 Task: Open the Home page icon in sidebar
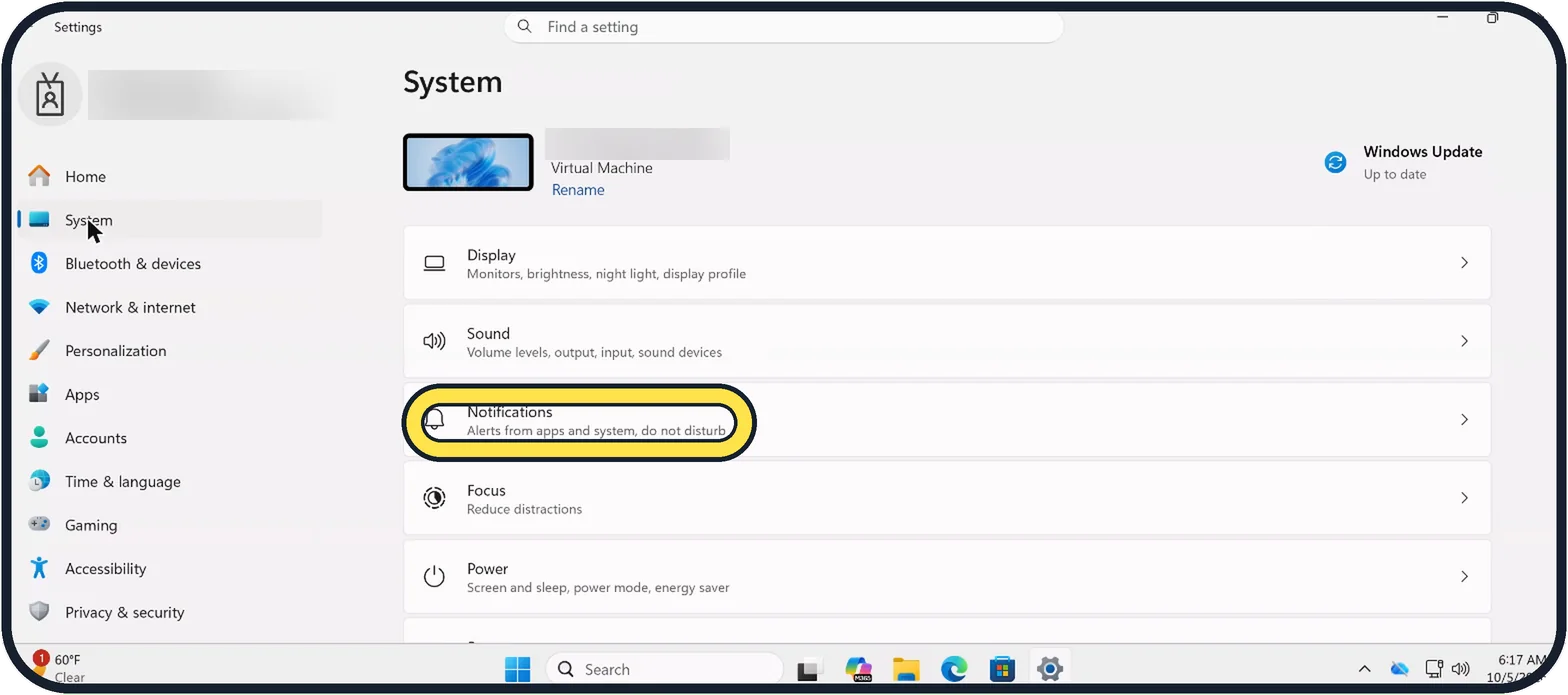point(39,176)
